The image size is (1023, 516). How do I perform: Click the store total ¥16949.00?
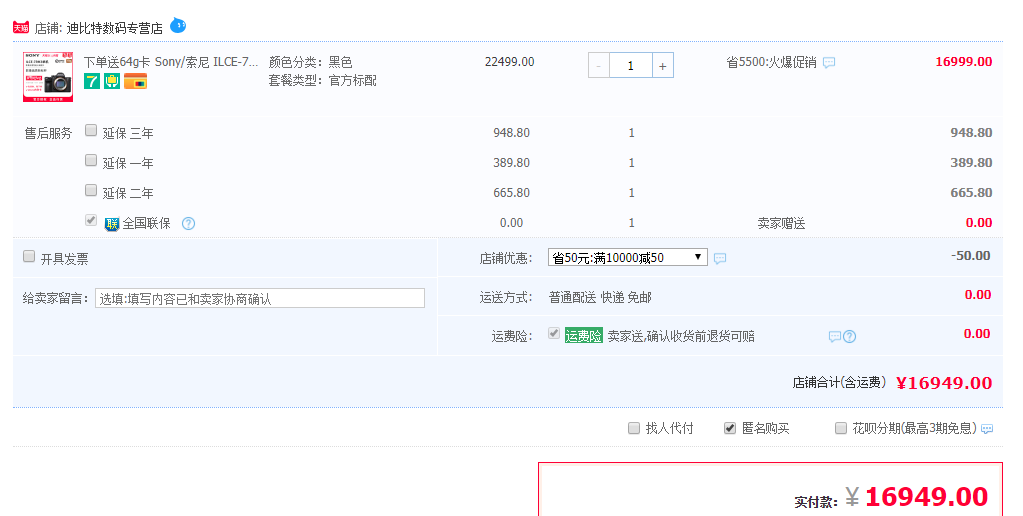point(944,384)
